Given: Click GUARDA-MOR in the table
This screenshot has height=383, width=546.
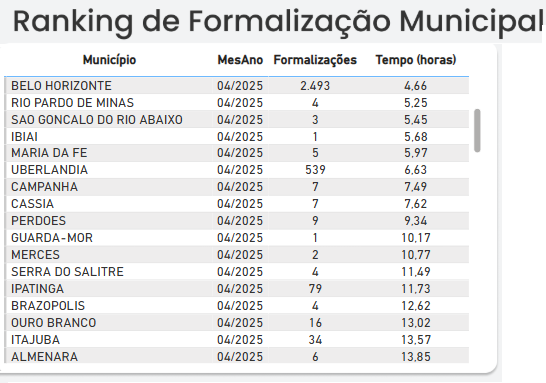Looking at the screenshot, I should (x=52, y=238).
